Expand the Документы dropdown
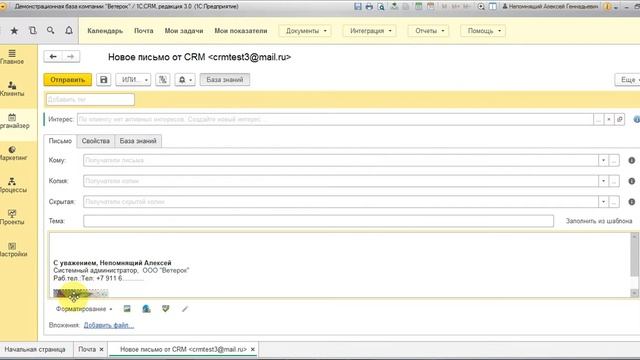 click(x=305, y=31)
